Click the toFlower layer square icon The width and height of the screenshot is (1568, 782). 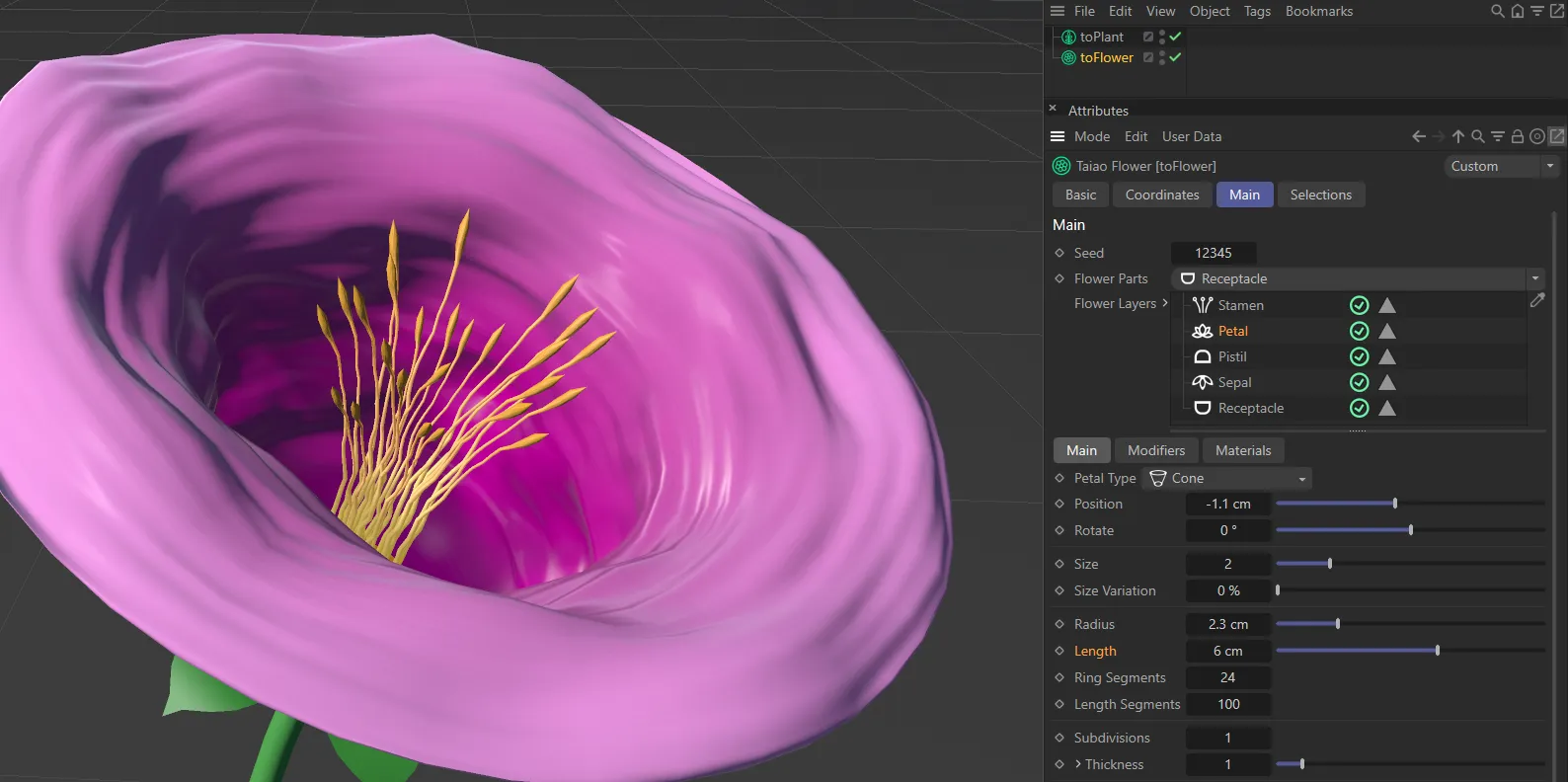click(x=1148, y=57)
